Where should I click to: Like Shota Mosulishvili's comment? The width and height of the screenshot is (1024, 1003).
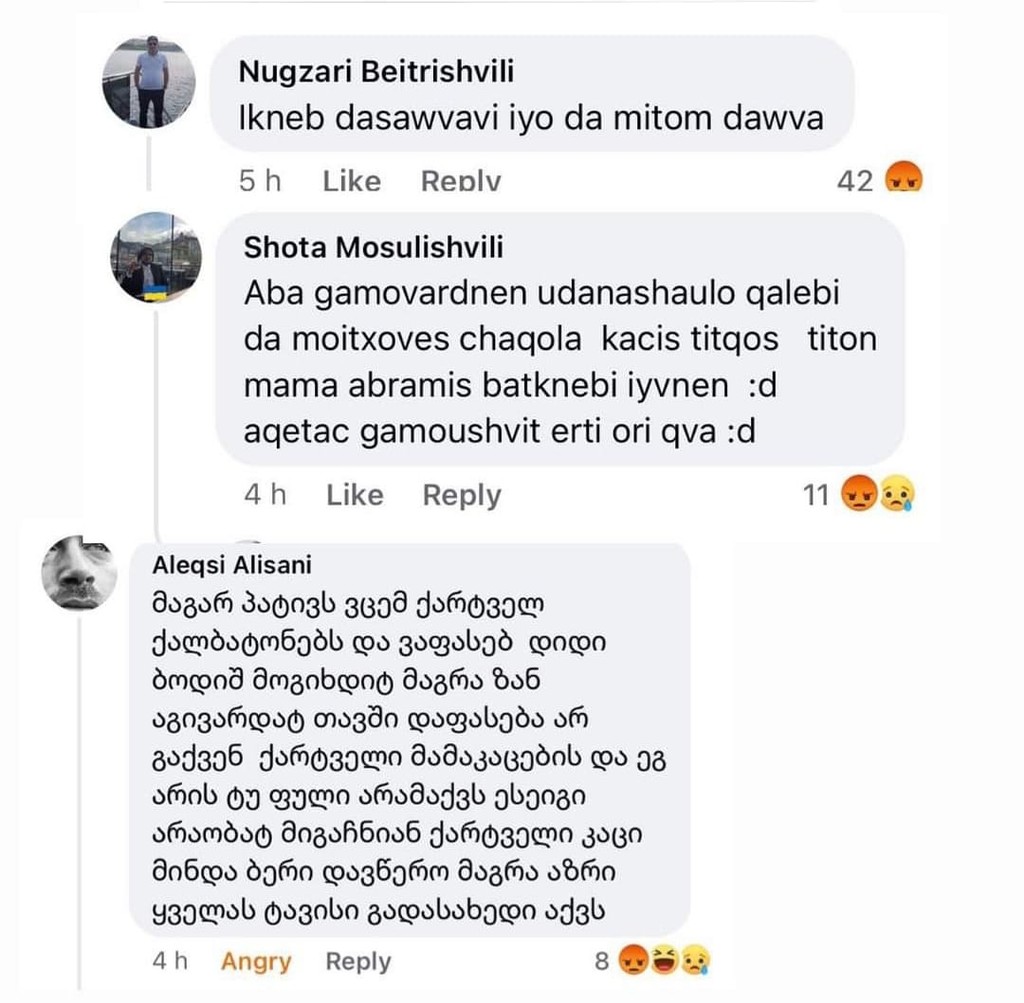pyautogui.click(x=355, y=495)
